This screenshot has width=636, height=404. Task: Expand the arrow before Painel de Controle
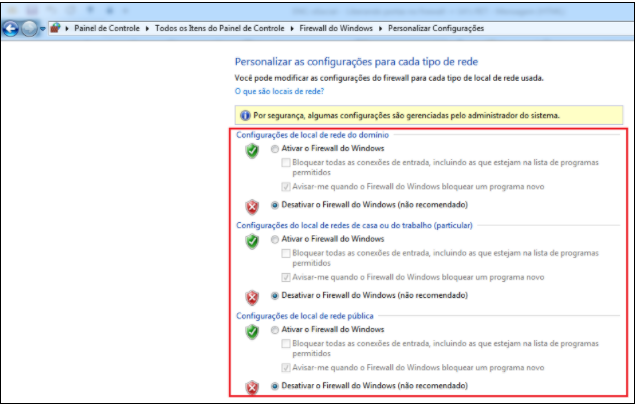(67, 28)
